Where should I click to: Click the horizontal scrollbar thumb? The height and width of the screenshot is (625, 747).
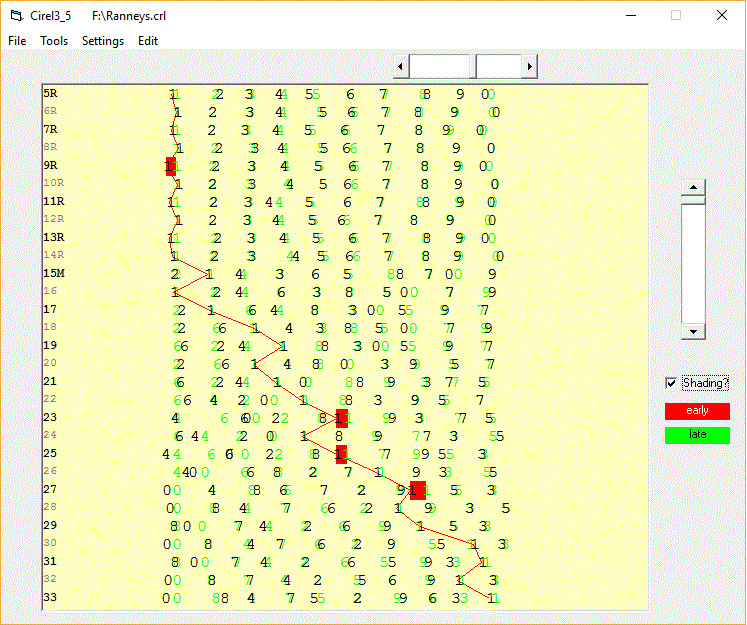473,66
